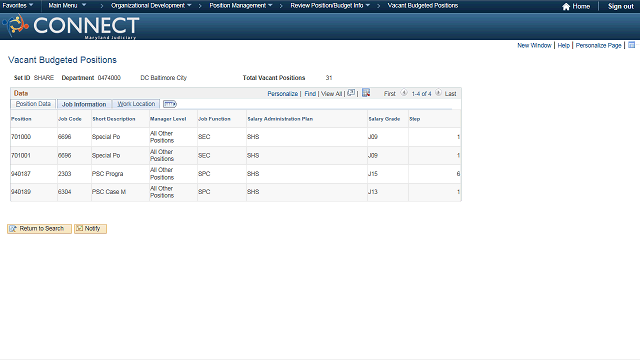Screen dimensions: 640x360
Task: Open the Favorites dropdown menu
Action: pyautogui.click(x=18, y=5)
